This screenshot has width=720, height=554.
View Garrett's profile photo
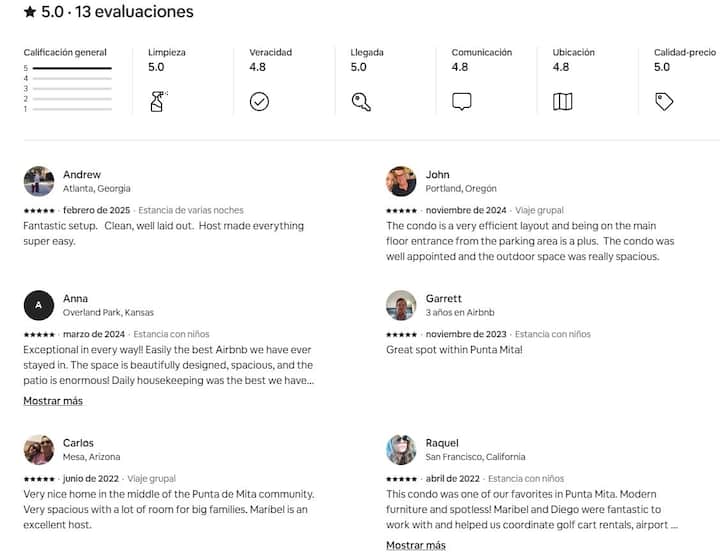click(401, 305)
